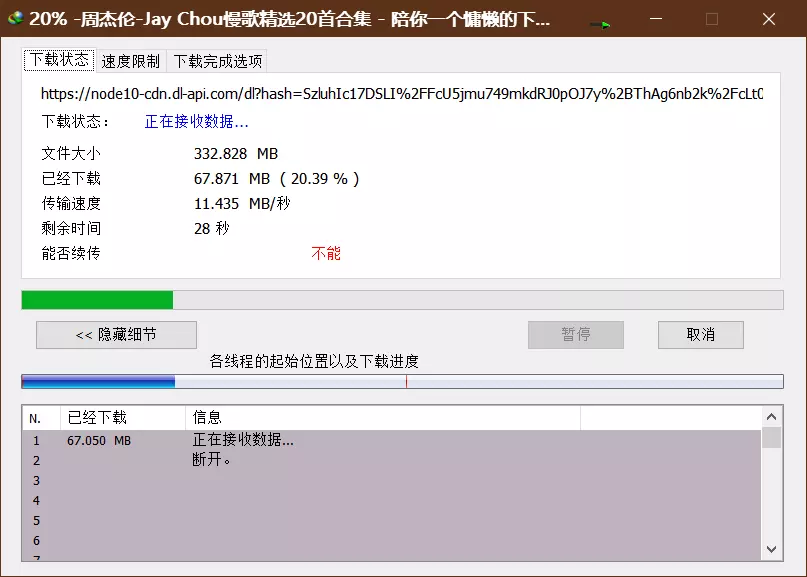The image size is (807, 577).
Task: Click the thread list scrollbar thumb
Action: point(771,438)
